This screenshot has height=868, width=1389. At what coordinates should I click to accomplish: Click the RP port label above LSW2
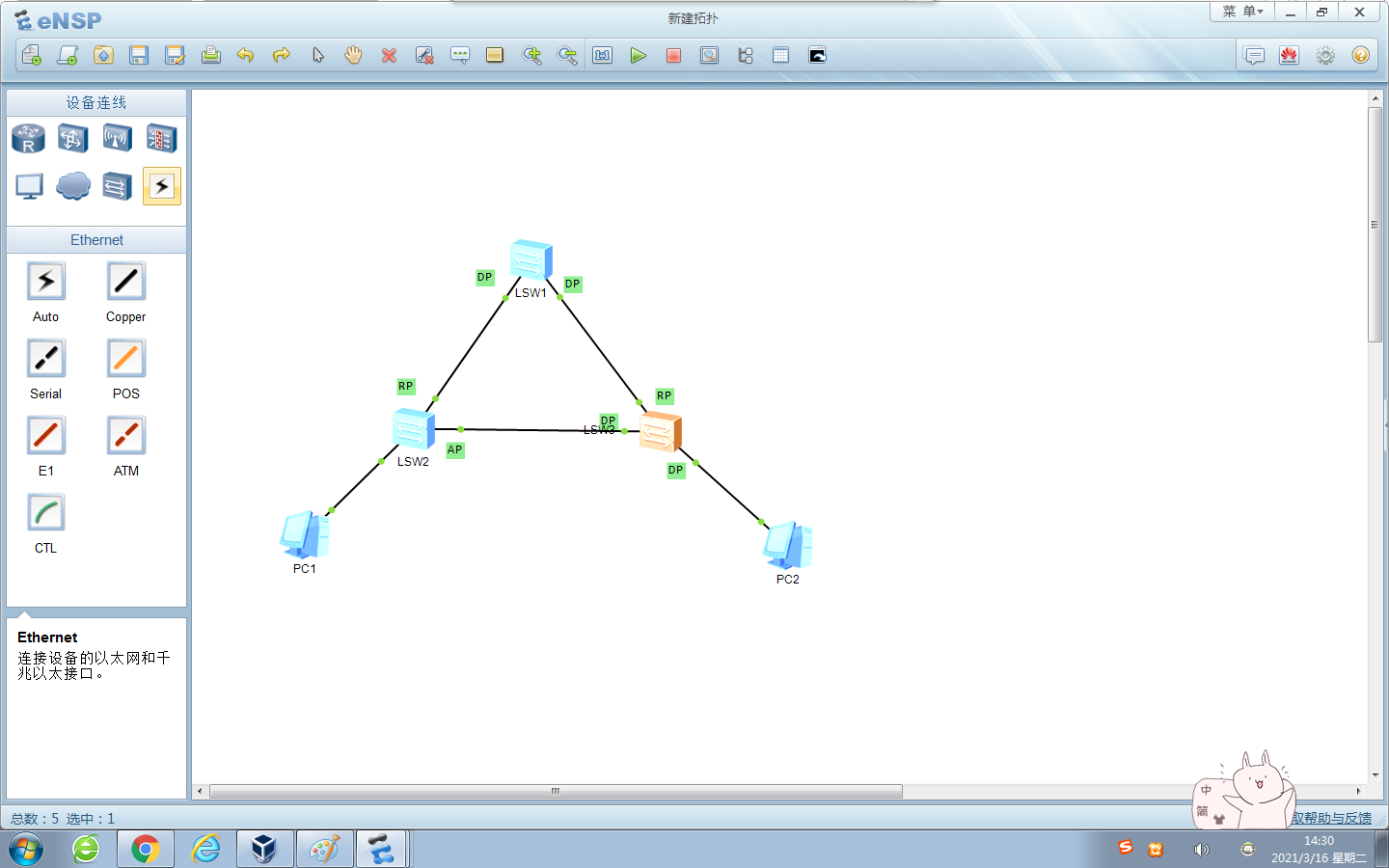coord(406,387)
